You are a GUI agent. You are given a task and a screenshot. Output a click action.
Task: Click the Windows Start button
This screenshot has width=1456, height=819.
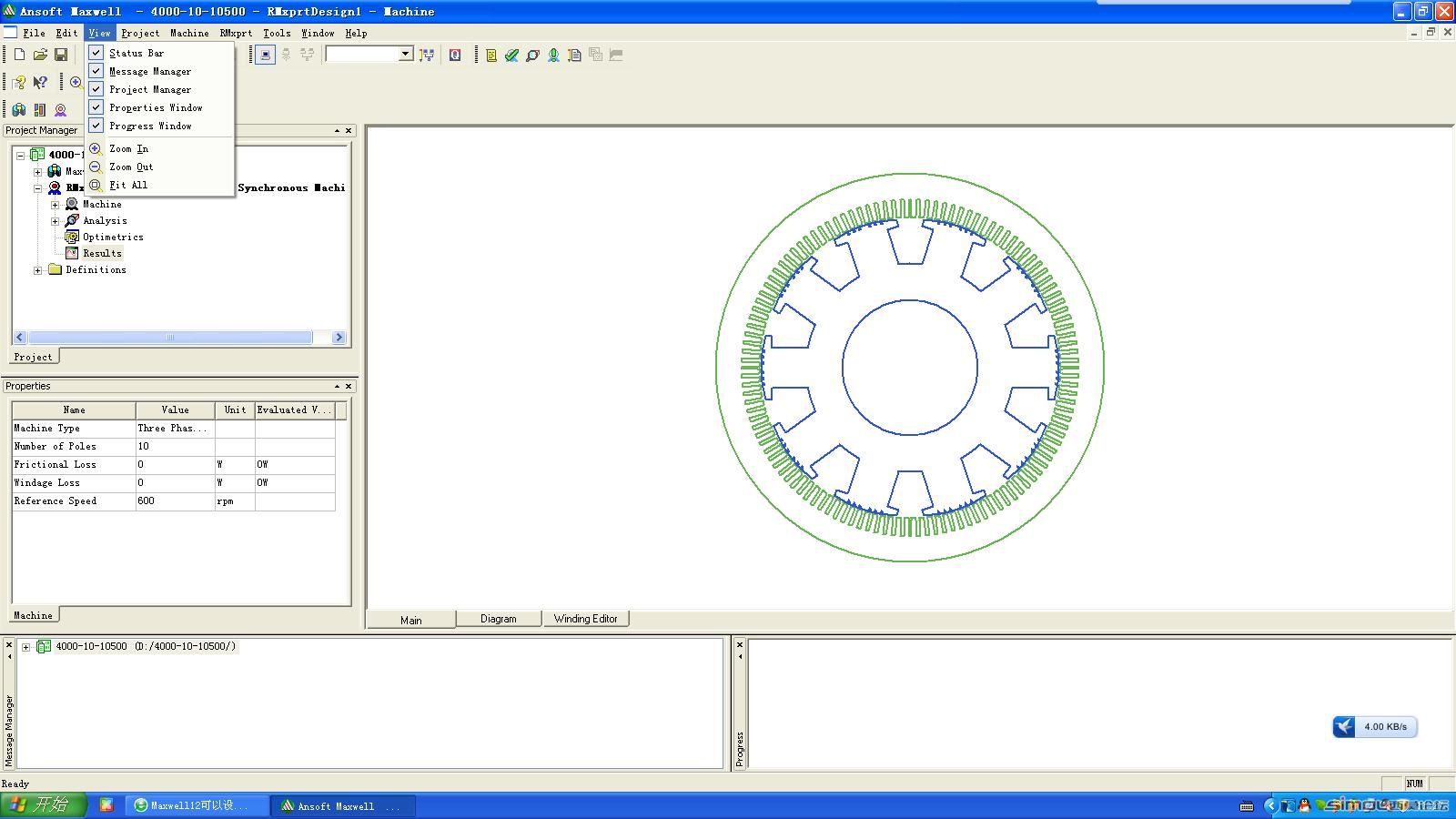coord(43,805)
